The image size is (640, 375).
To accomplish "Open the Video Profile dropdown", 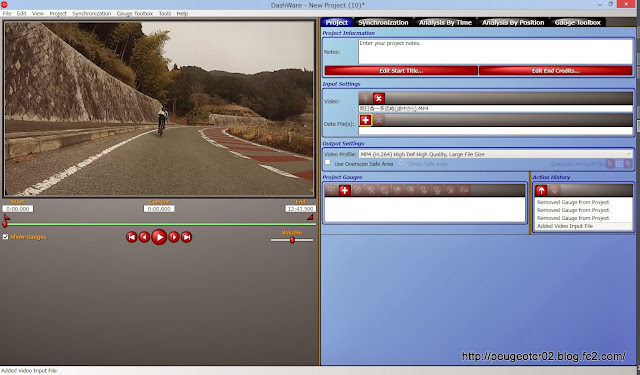I will coord(496,154).
